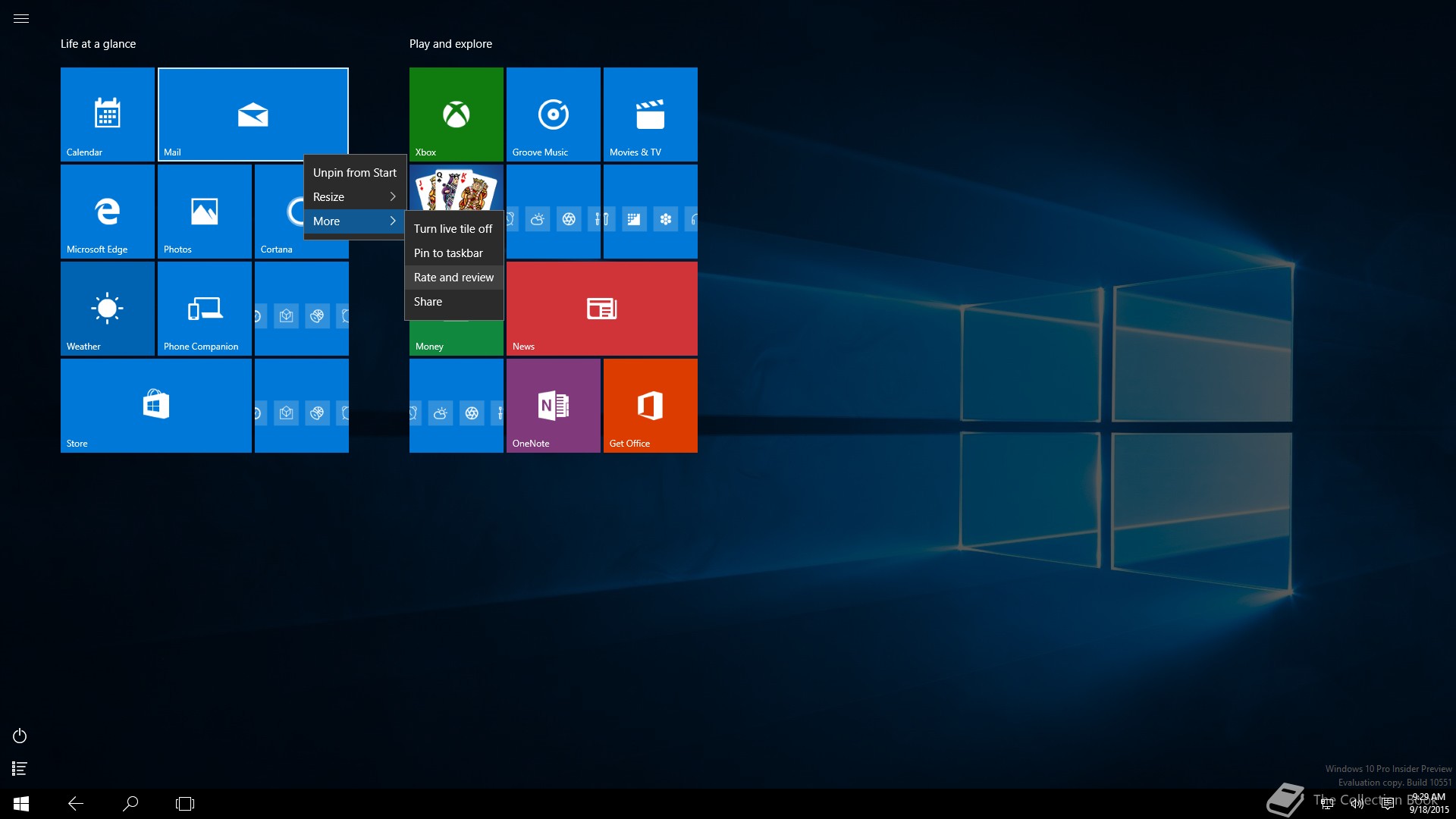The image size is (1456, 819).
Task: Open the All apps list icon
Action: point(20,769)
